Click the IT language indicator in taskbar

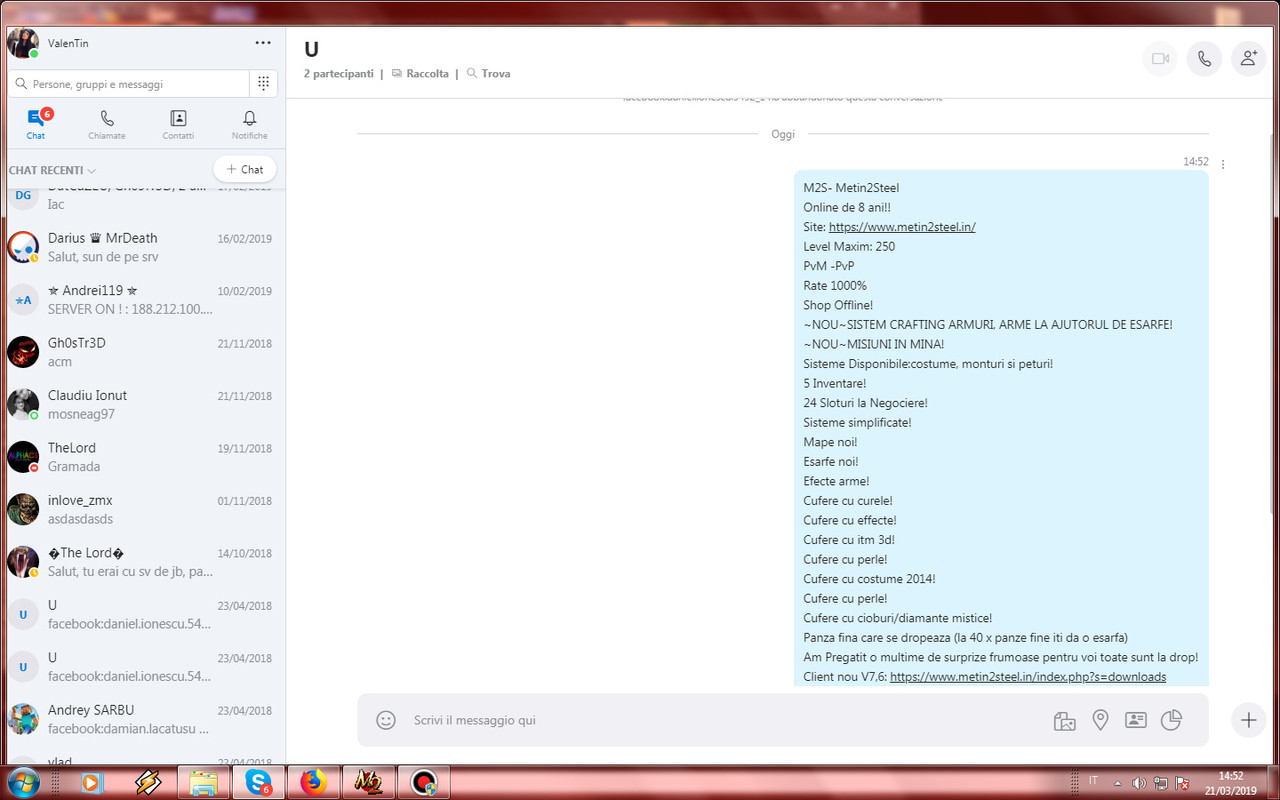coord(1092,781)
